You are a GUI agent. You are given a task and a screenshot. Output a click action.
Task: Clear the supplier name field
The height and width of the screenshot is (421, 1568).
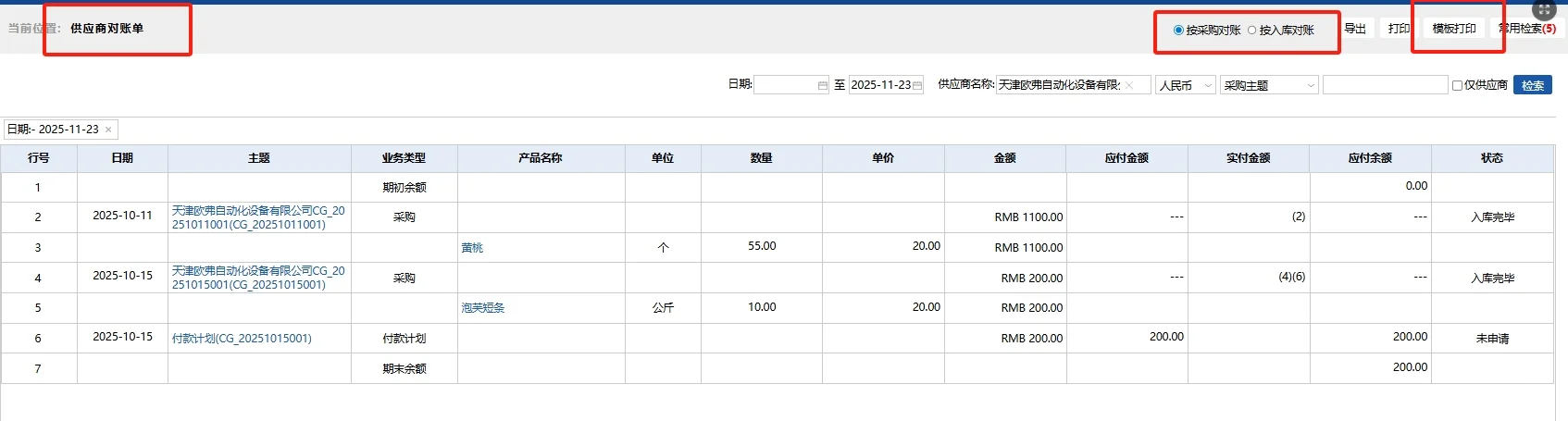tap(1129, 85)
